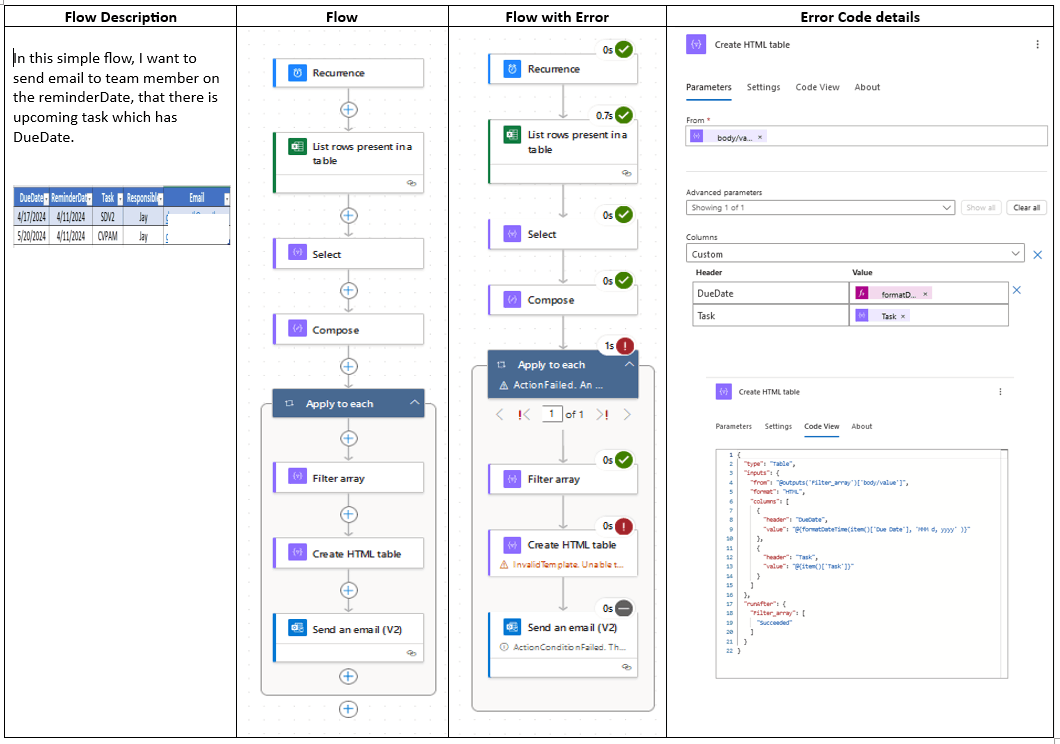
Task: Switch to Code View in the top panel
Action: pos(817,87)
